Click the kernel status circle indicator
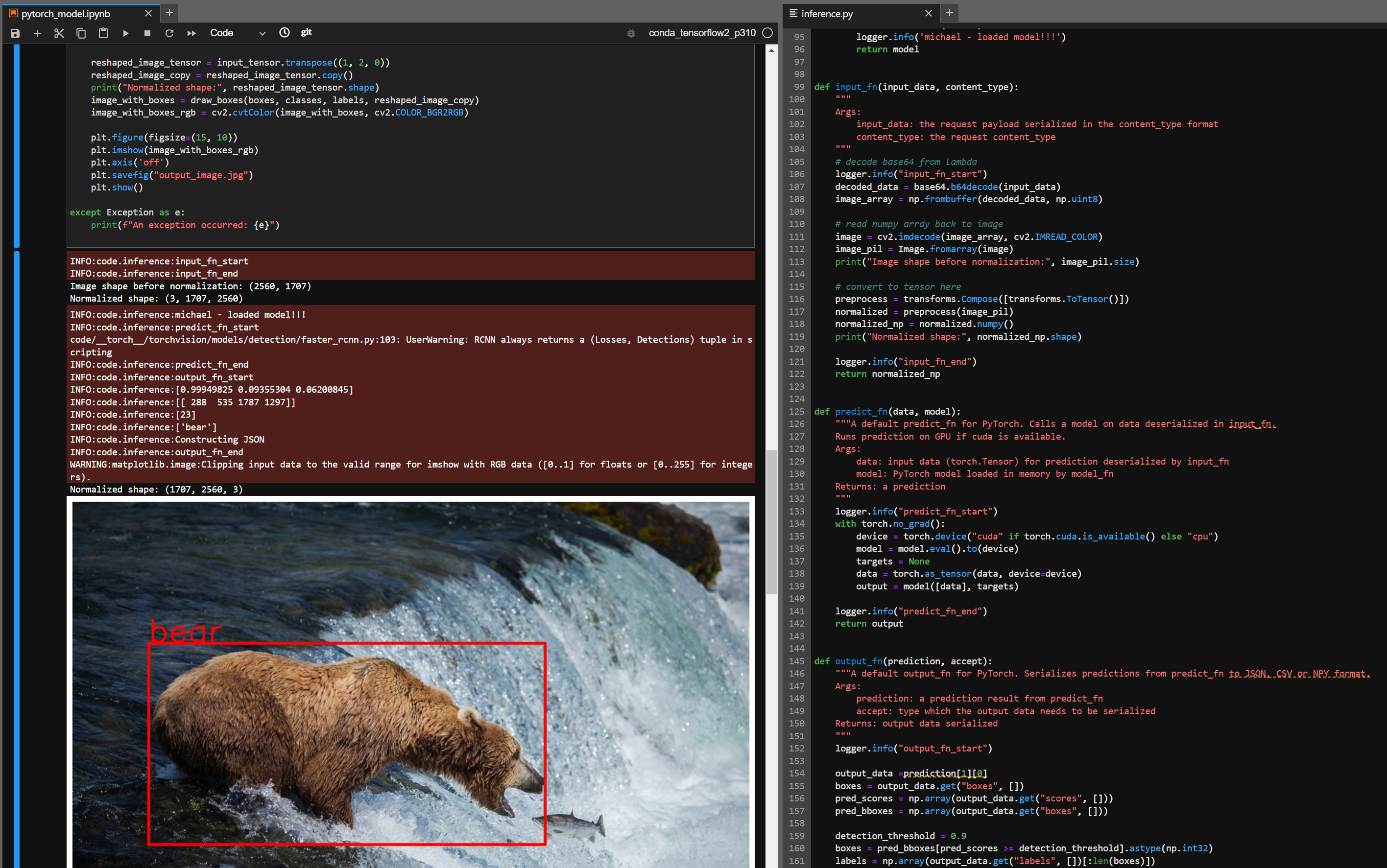1387x868 pixels. (x=767, y=33)
